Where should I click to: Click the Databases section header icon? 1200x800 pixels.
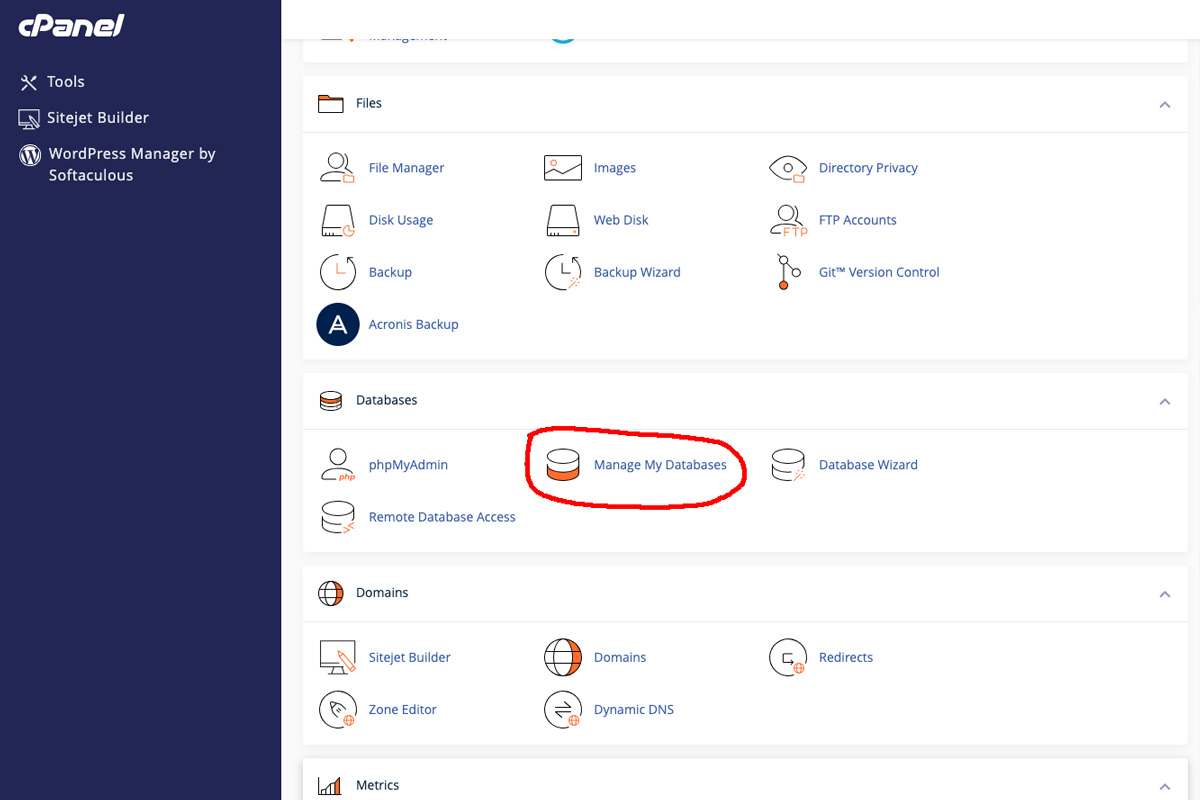331,400
